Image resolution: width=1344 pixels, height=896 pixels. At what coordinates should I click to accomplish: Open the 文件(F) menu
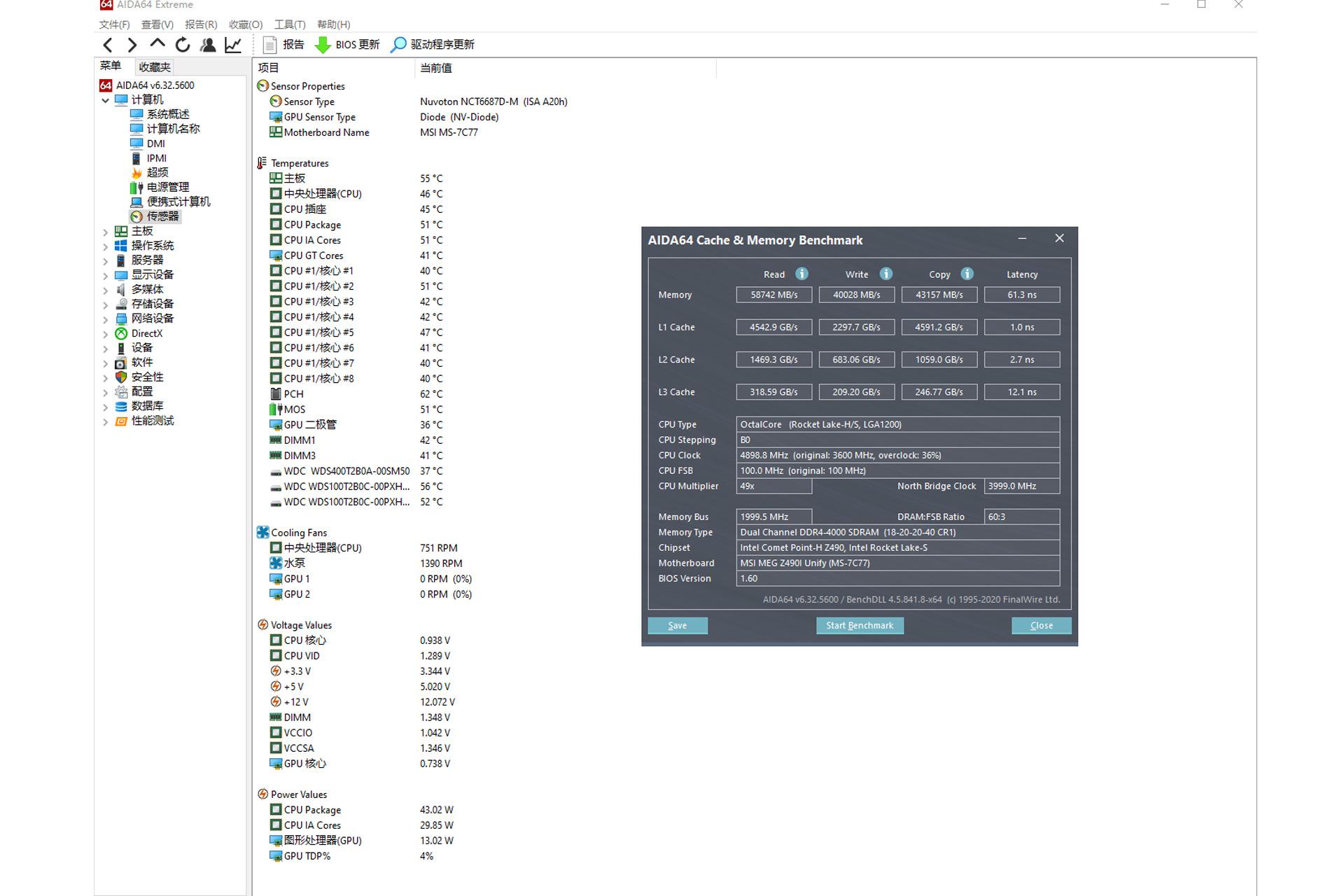click(115, 24)
